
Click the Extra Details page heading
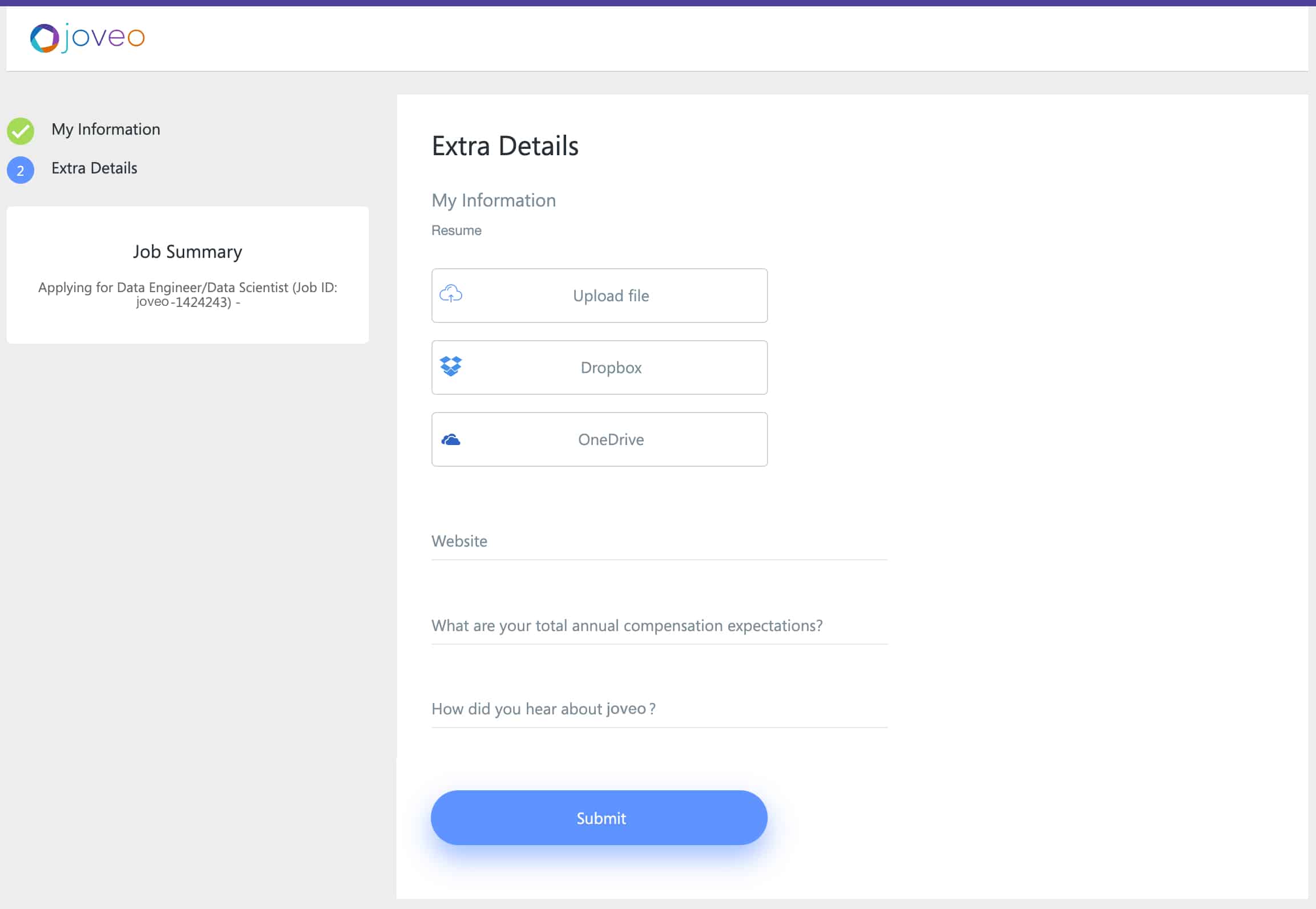click(x=504, y=146)
